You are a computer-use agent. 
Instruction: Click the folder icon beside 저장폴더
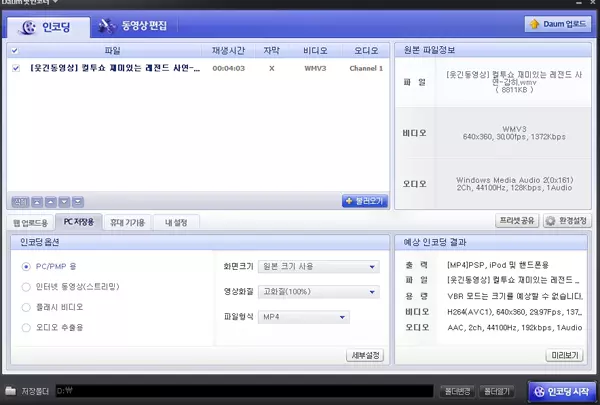coord(10,391)
